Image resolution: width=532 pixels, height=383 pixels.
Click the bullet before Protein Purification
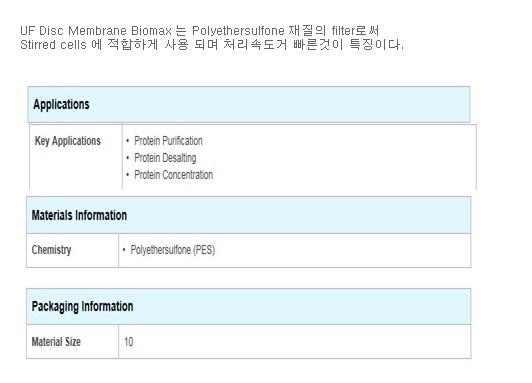128,141
